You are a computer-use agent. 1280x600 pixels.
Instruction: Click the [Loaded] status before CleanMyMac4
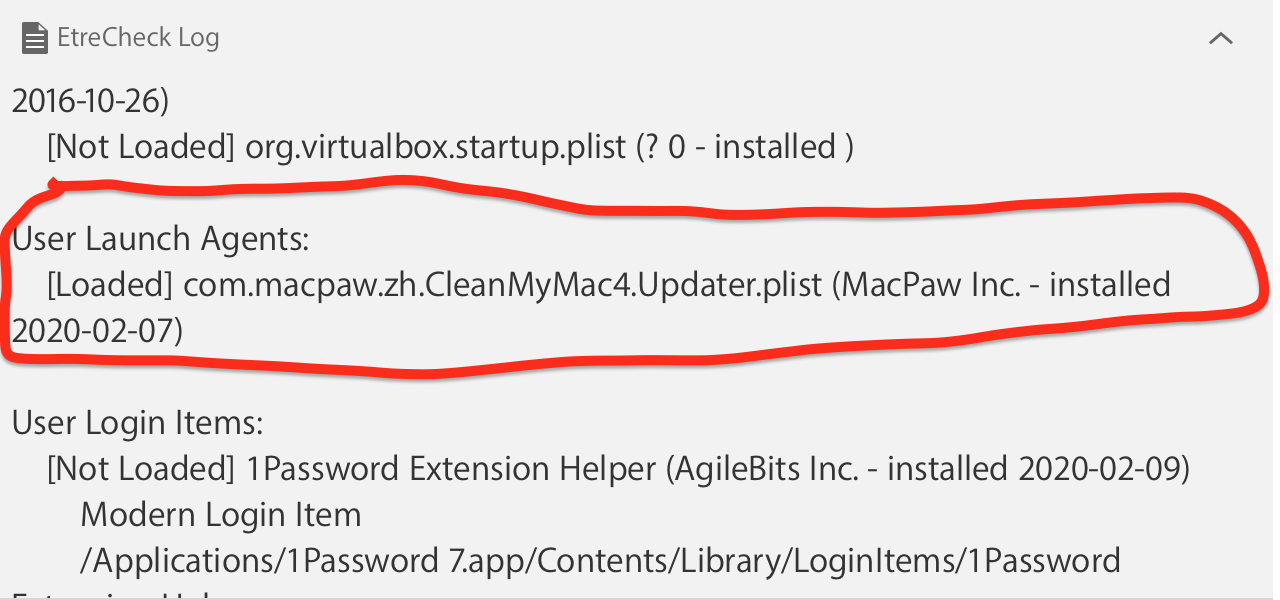111,285
